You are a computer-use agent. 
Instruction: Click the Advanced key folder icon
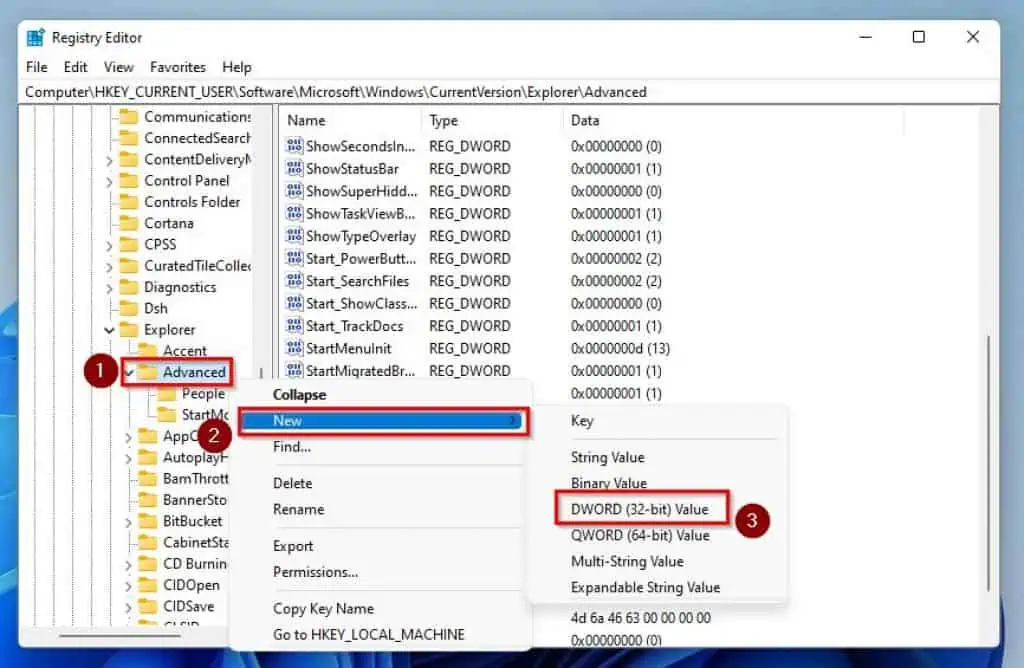coord(151,372)
